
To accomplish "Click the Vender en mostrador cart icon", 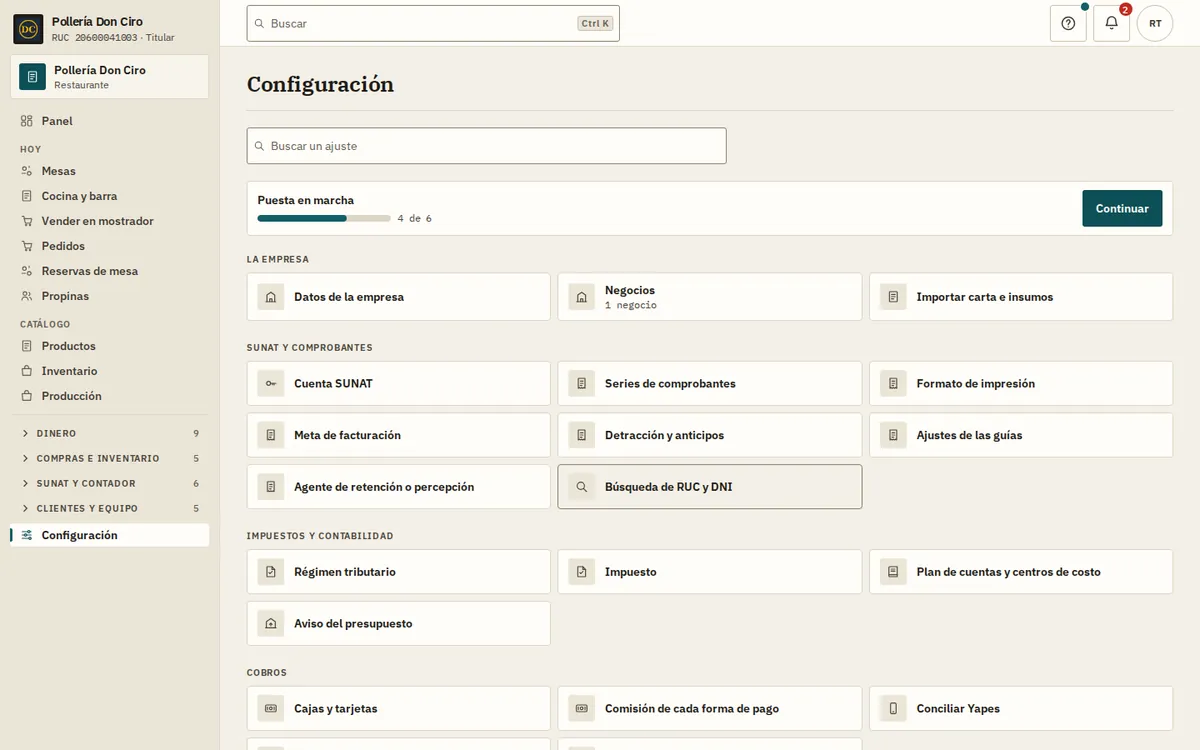I will click(x=27, y=221).
